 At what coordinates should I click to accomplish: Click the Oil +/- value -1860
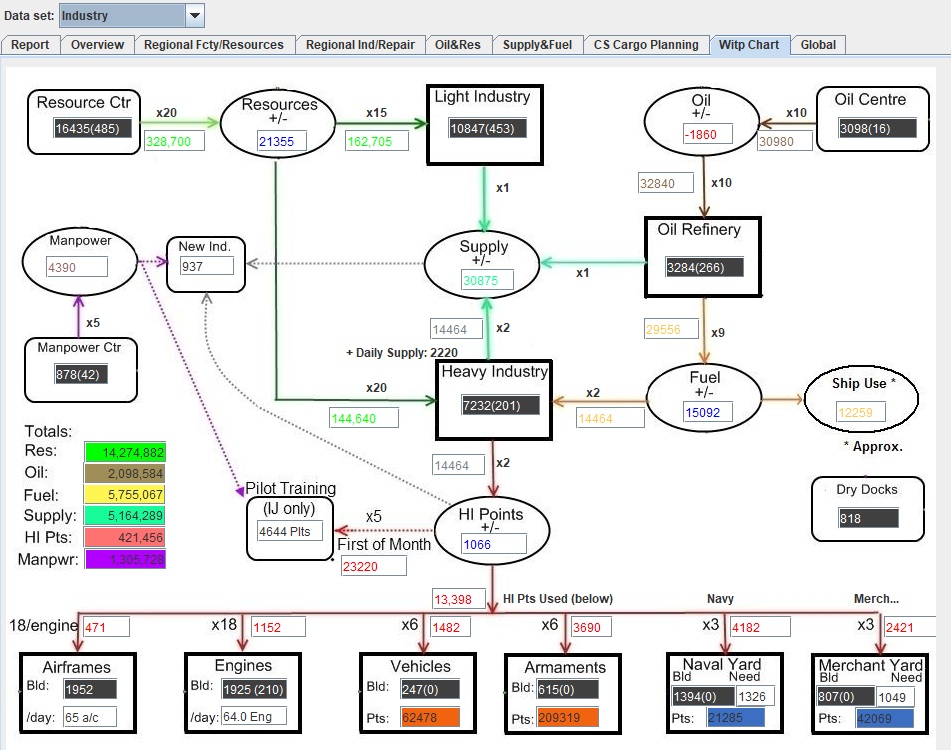coord(708,135)
